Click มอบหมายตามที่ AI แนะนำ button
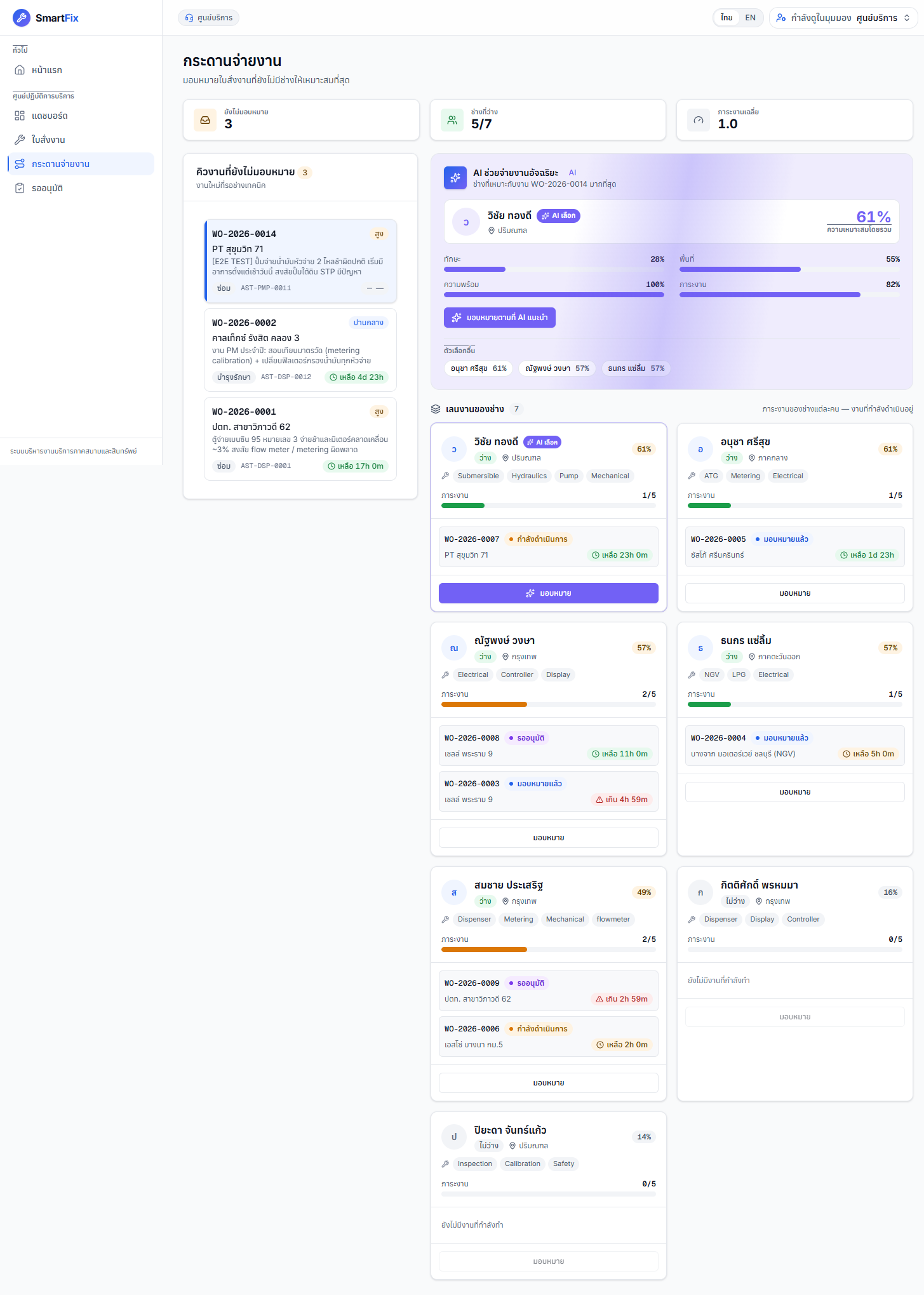 click(500, 318)
